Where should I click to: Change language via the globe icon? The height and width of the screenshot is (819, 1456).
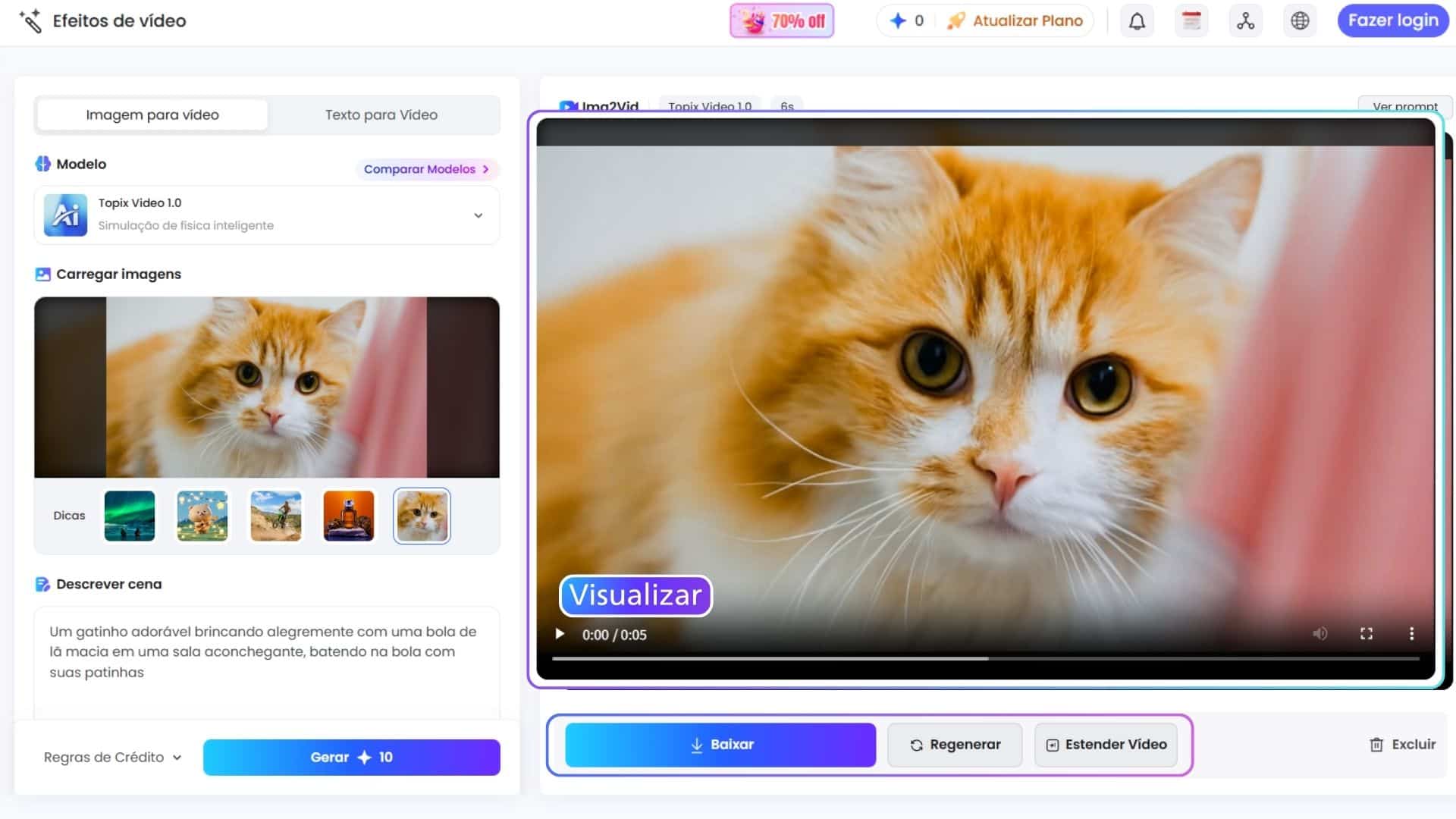click(x=1301, y=20)
